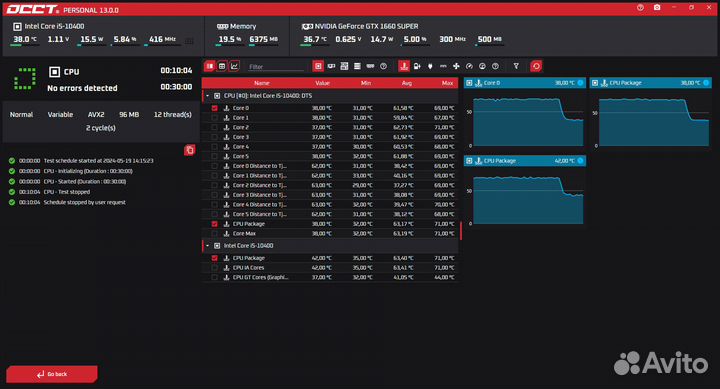
Task: Uncheck the Core 0 sensor checkbox
Action: (x=214, y=108)
